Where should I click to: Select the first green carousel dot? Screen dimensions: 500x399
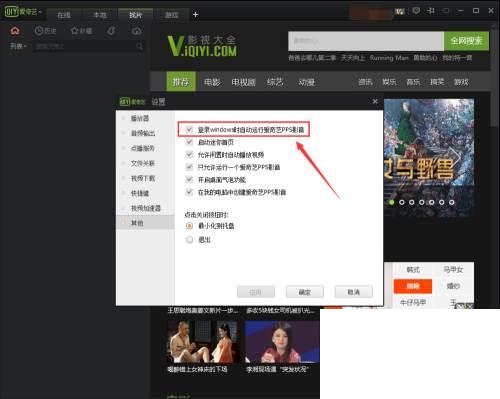point(392,202)
